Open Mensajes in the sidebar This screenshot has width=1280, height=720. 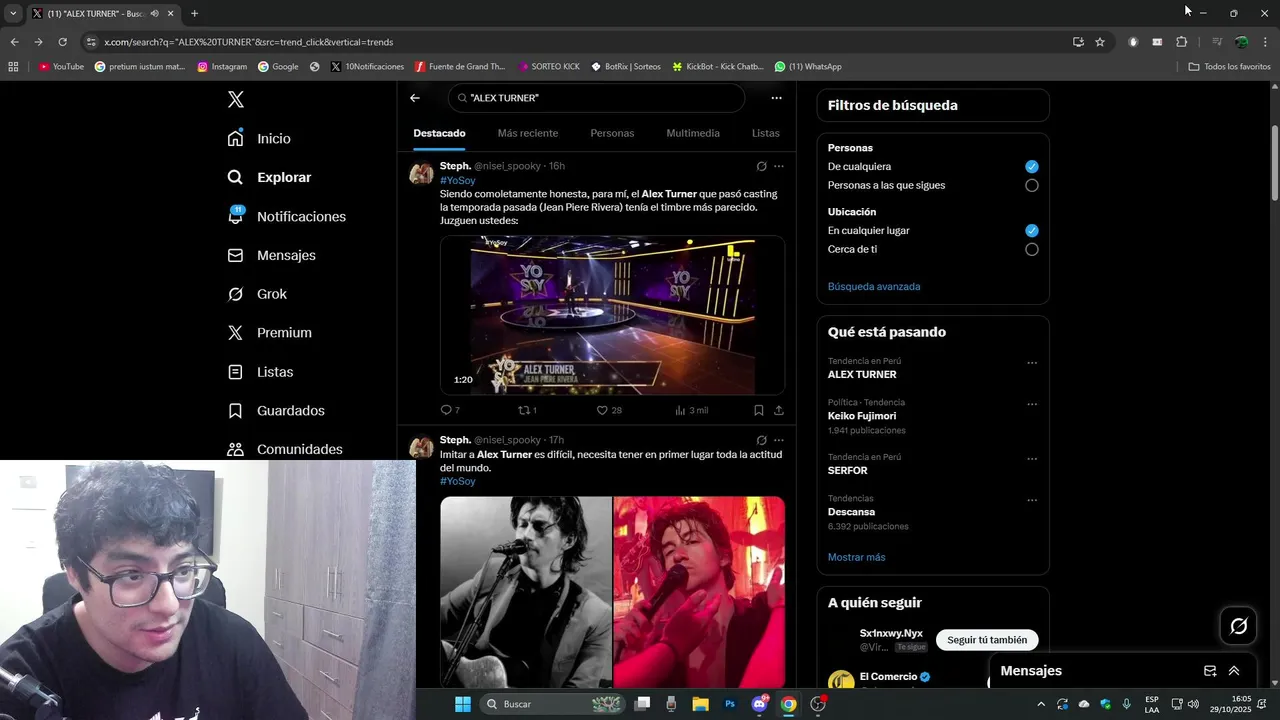click(x=271, y=255)
